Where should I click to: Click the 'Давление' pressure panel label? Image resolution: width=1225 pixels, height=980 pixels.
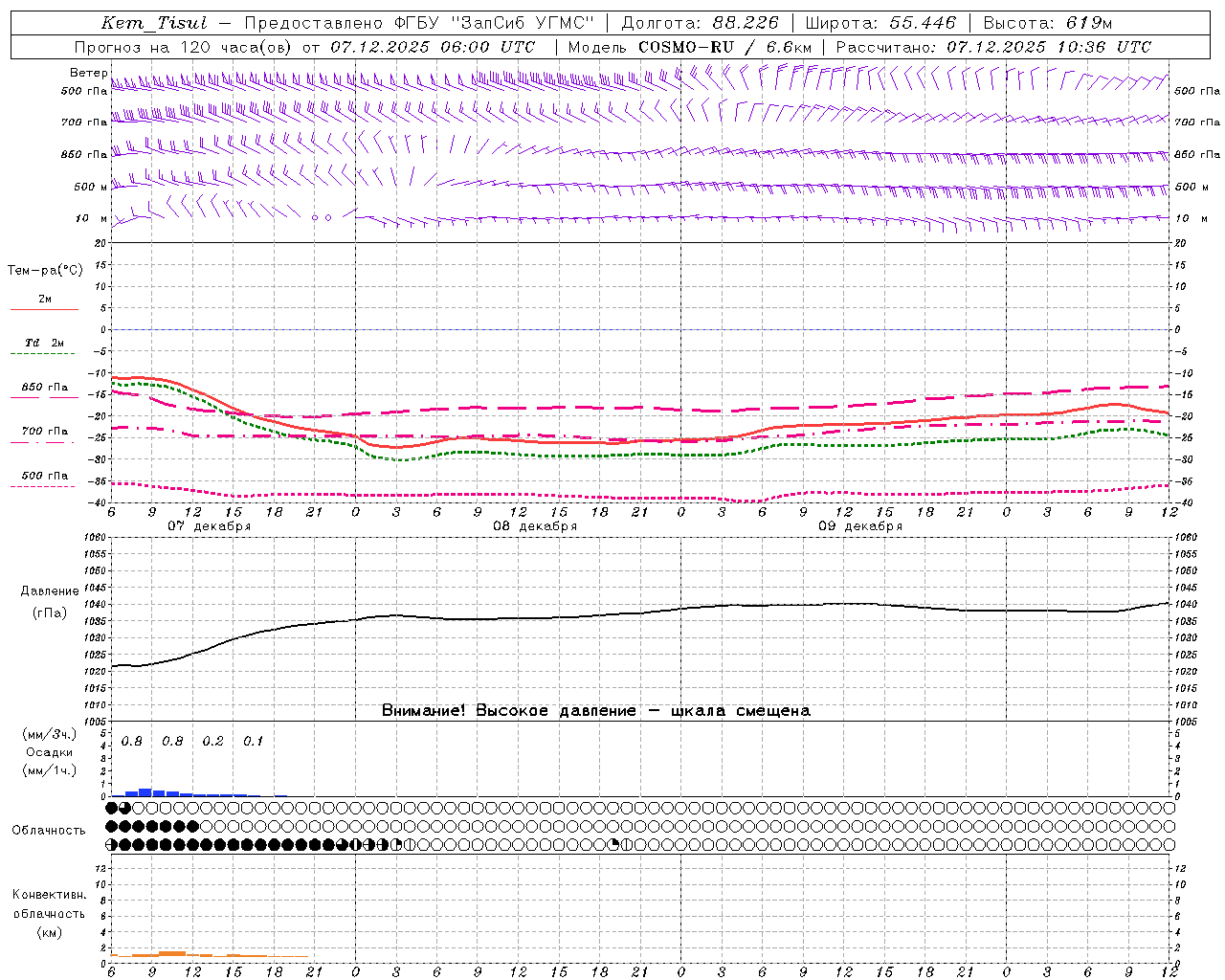tap(50, 591)
